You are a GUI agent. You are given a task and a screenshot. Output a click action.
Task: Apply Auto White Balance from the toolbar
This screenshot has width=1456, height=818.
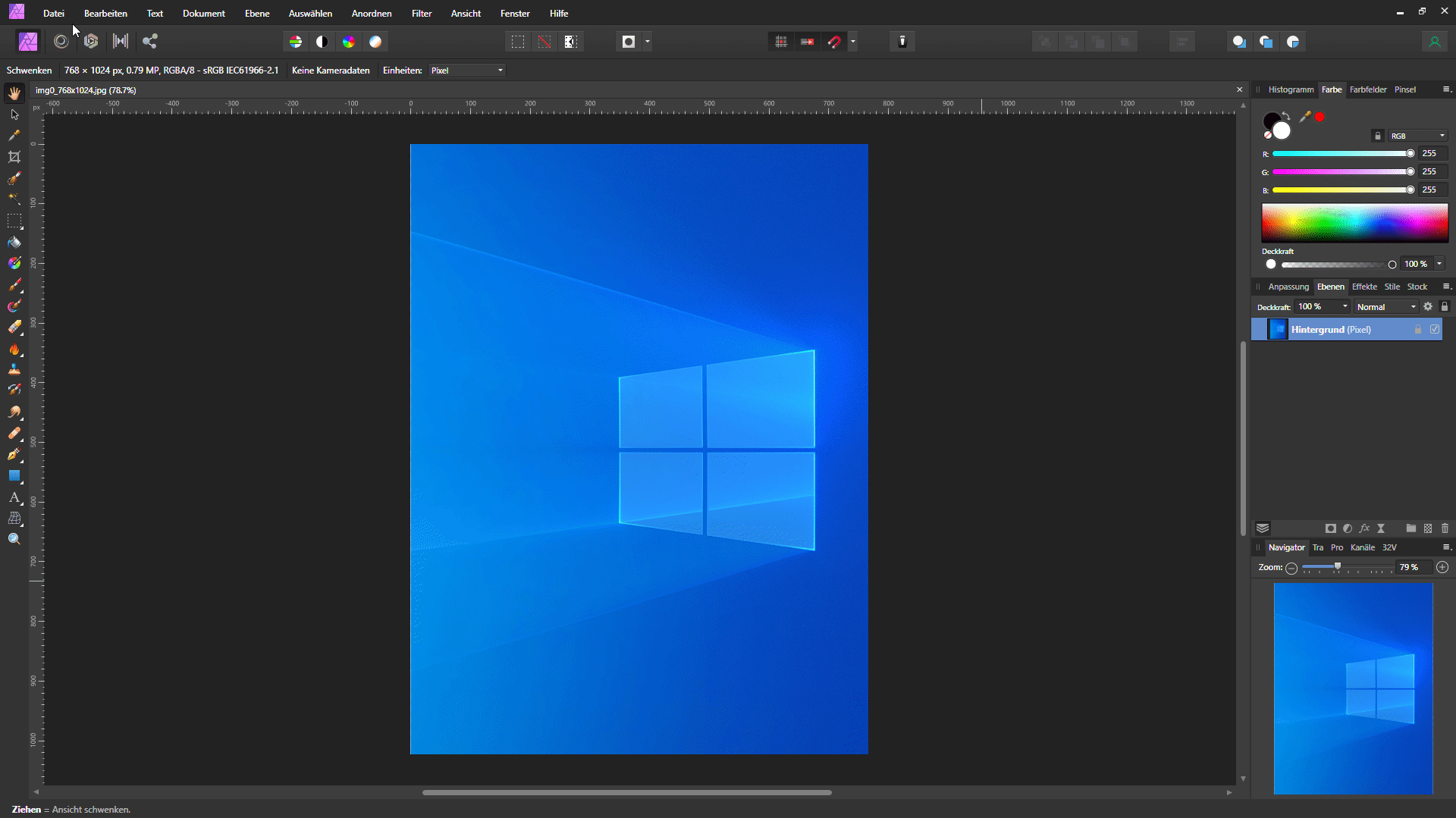[x=375, y=42]
